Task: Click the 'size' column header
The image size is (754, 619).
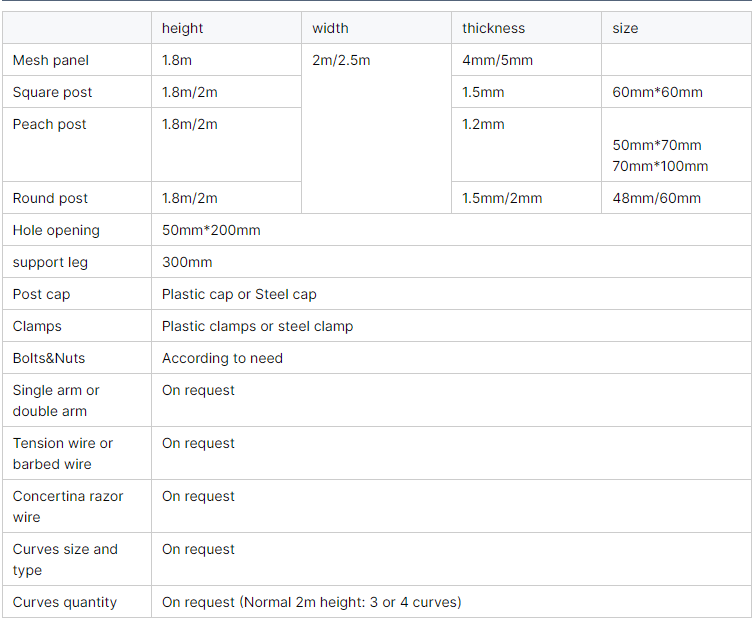Action: [x=676, y=28]
